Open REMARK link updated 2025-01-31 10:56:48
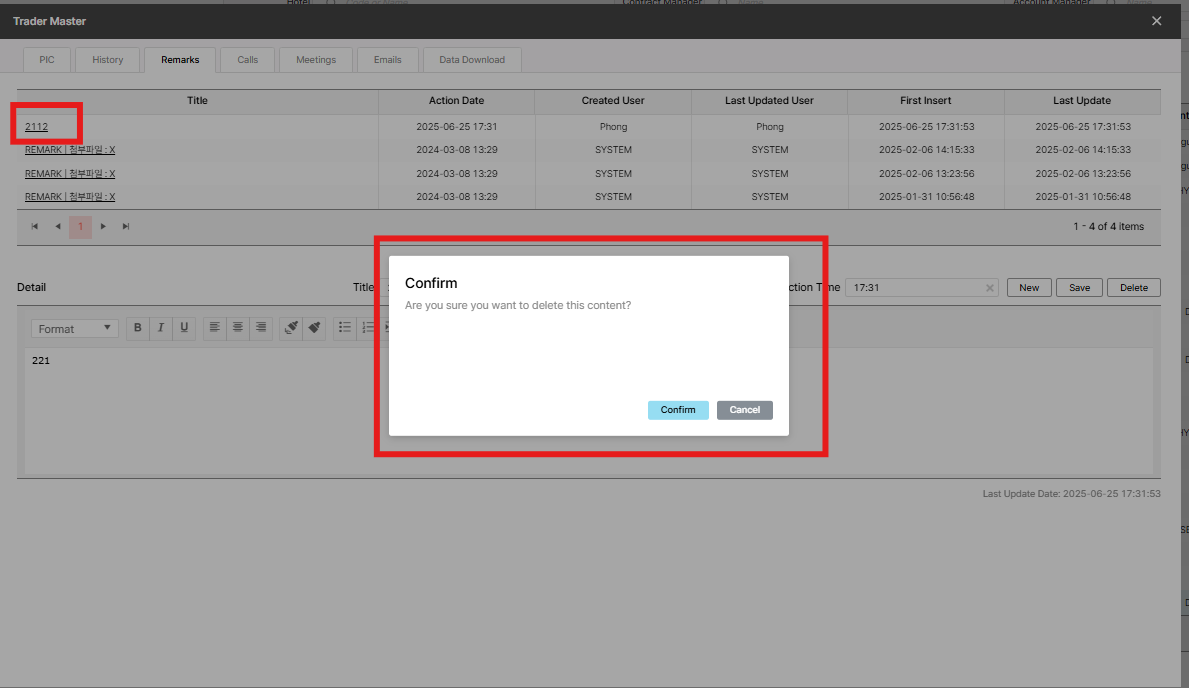This screenshot has width=1189, height=688. tap(70, 196)
